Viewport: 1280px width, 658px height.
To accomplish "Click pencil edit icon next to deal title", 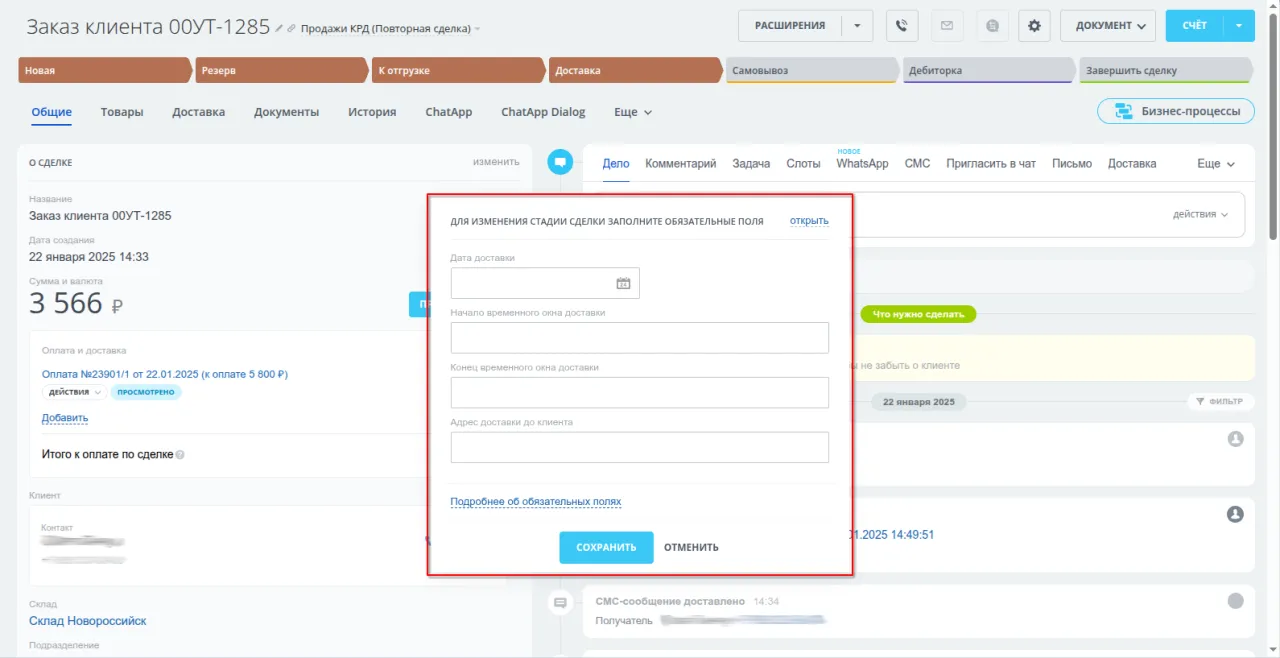I will [x=280, y=28].
